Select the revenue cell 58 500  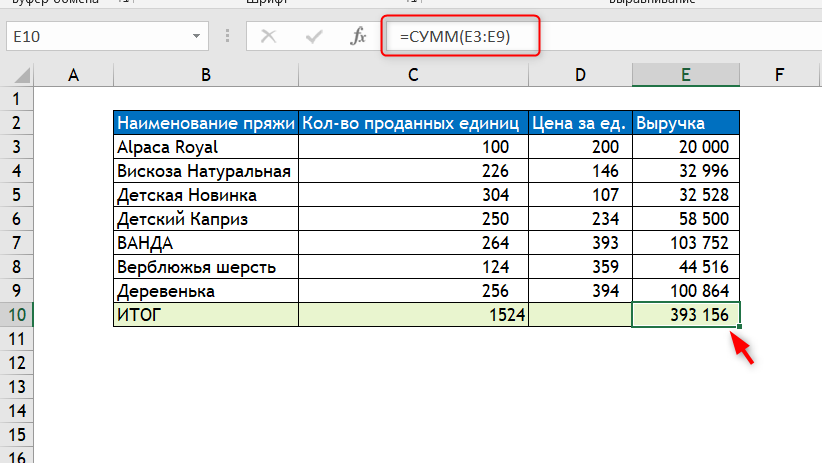(x=686, y=219)
